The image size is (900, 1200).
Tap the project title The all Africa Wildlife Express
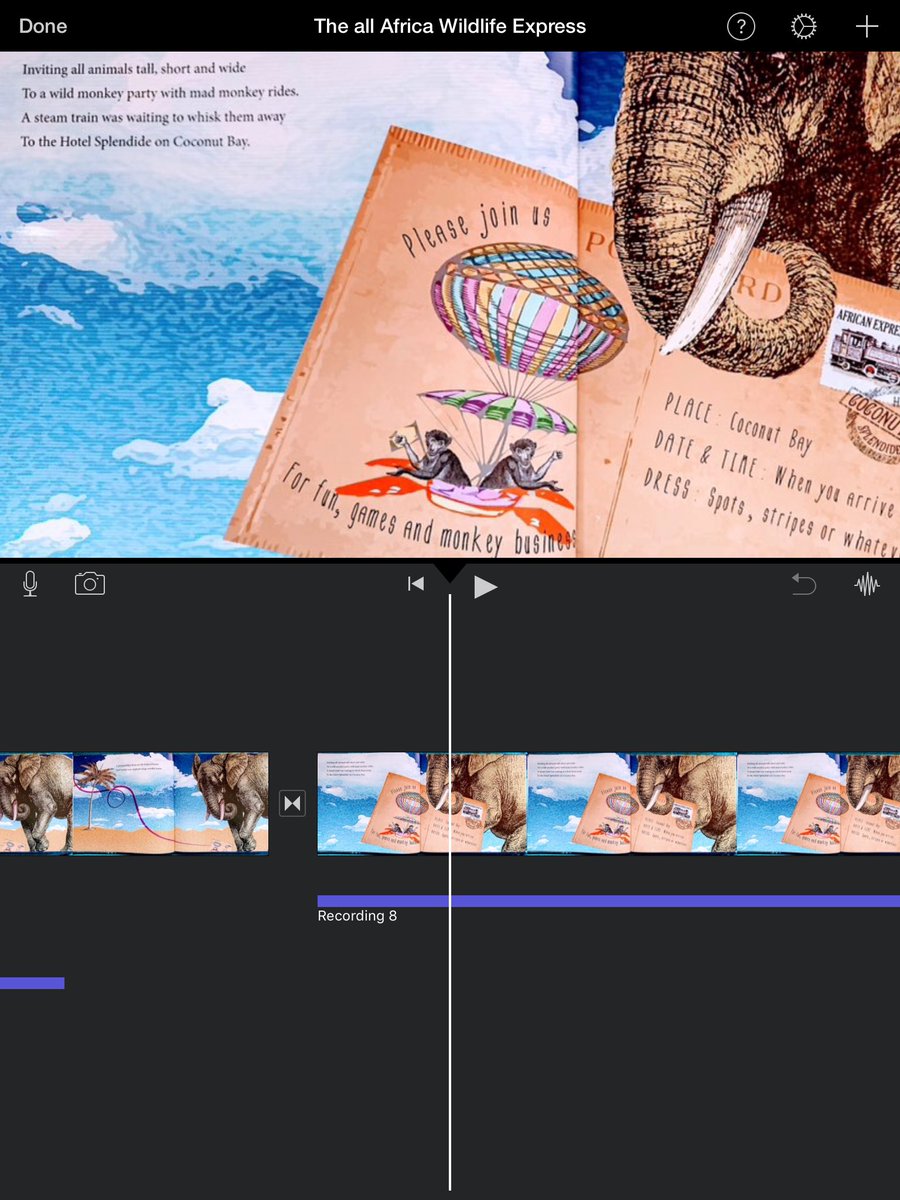tap(450, 26)
